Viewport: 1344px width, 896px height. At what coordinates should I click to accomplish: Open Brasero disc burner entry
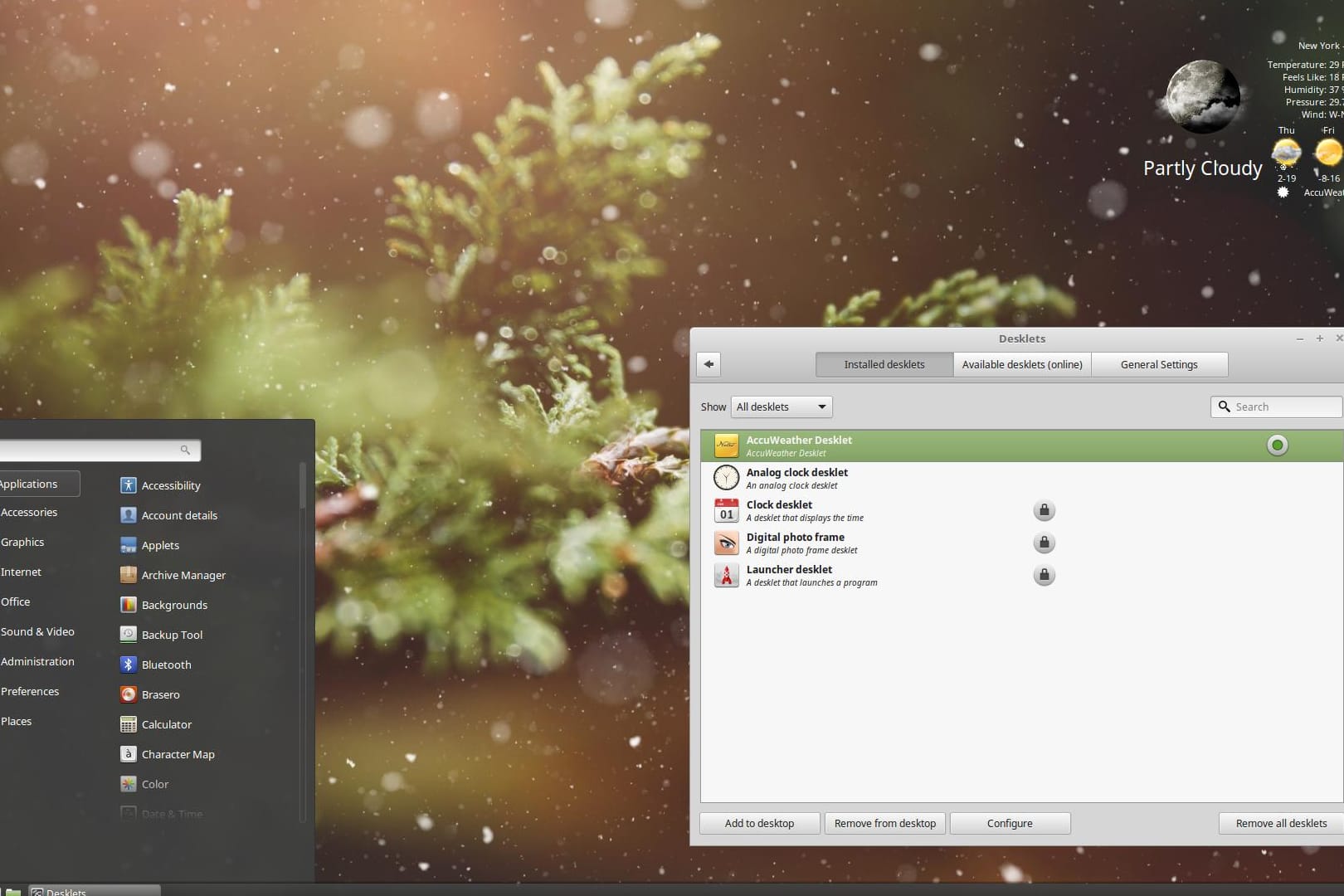tap(160, 694)
